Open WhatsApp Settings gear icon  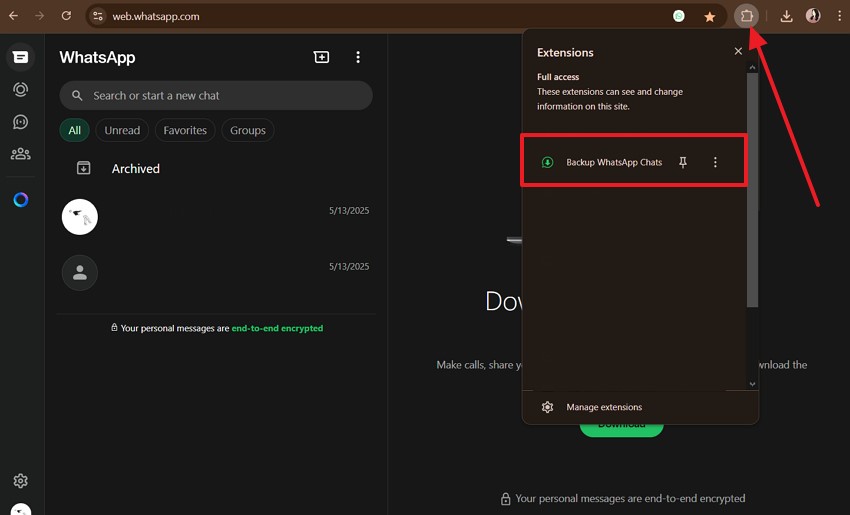click(x=20, y=481)
